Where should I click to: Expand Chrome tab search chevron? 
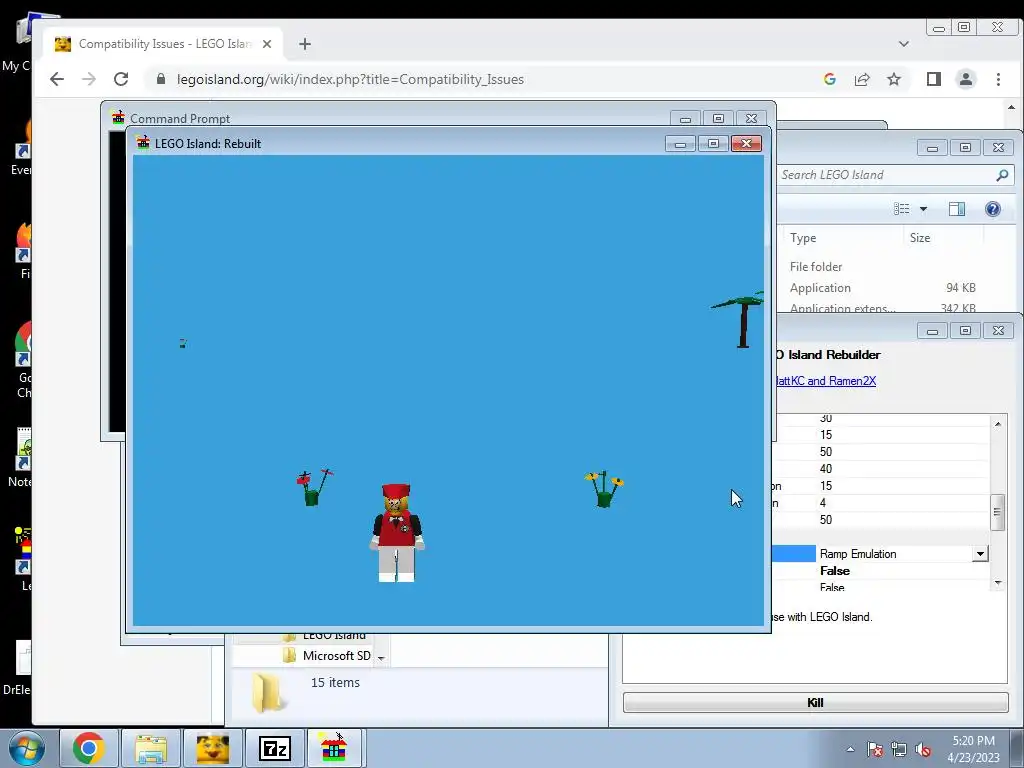coord(904,44)
